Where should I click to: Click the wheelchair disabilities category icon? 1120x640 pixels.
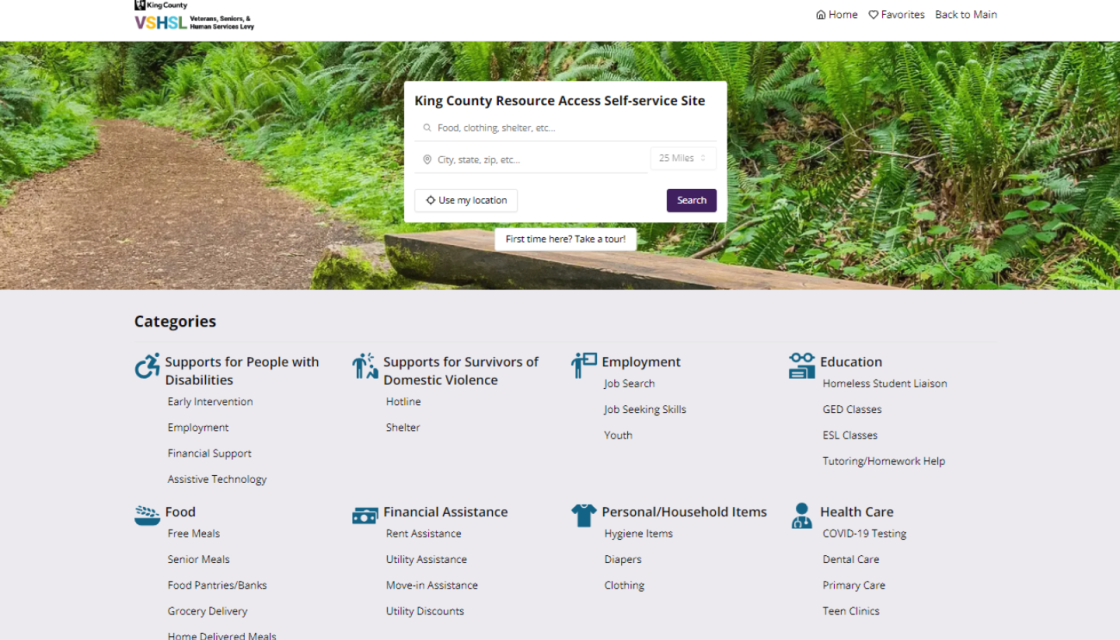pyautogui.click(x=147, y=367)
